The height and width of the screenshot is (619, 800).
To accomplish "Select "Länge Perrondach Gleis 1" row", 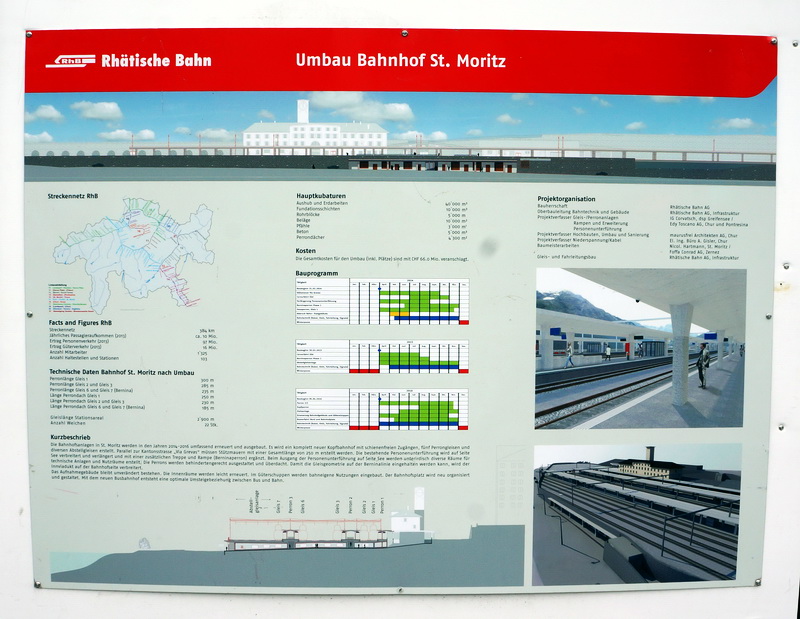I will click(x=132, y=396).
